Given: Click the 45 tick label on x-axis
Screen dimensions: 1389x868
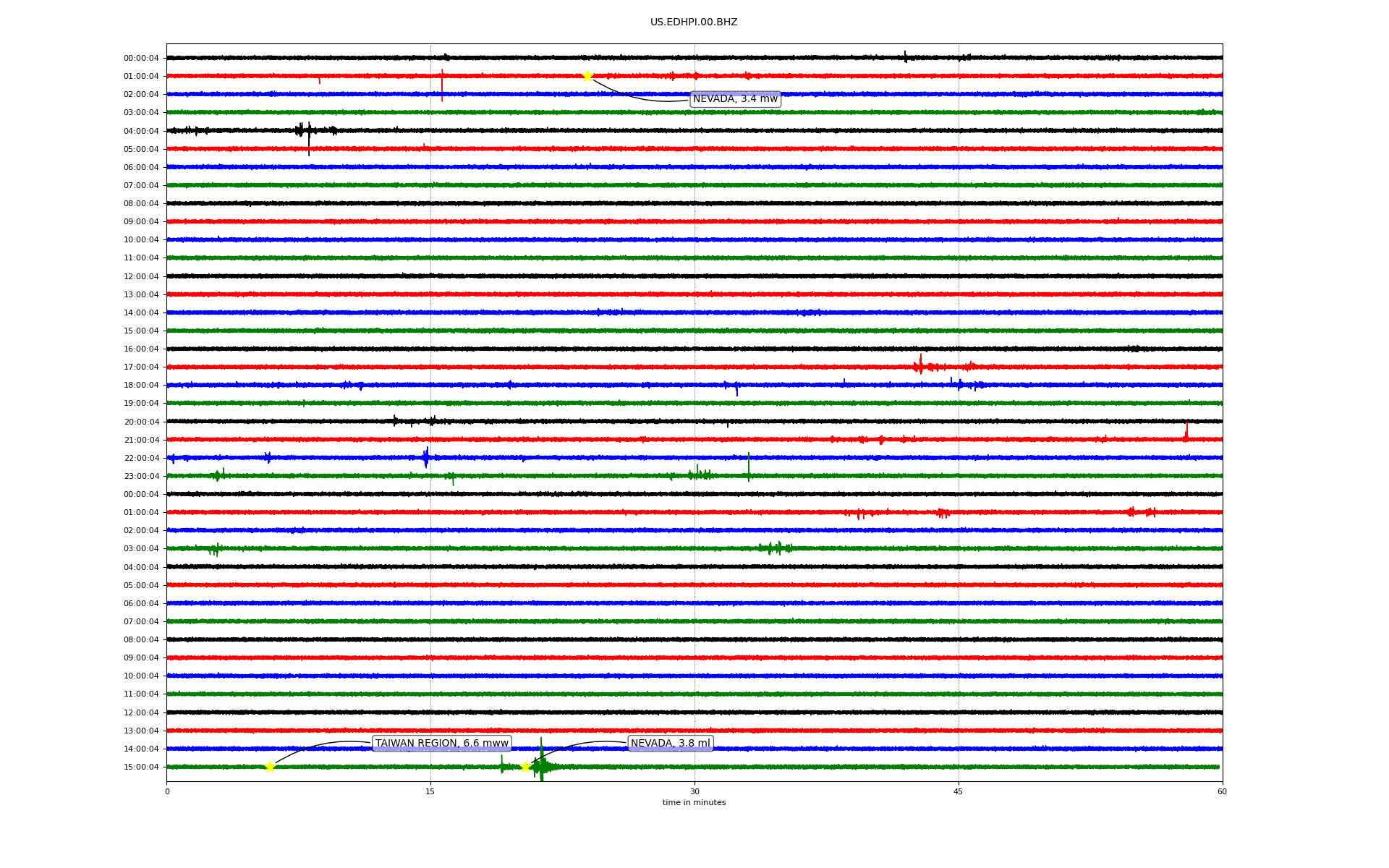Looking at the screenshot, I should [959, 791].
